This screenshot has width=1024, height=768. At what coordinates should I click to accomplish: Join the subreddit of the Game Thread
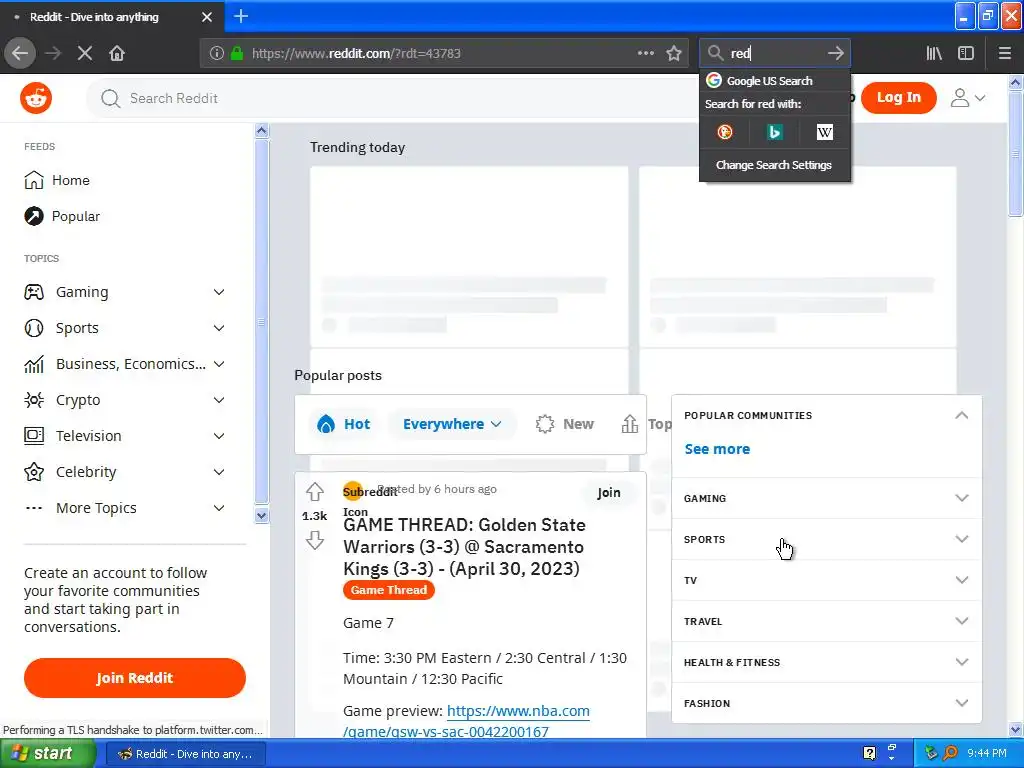tap(609, 492)
